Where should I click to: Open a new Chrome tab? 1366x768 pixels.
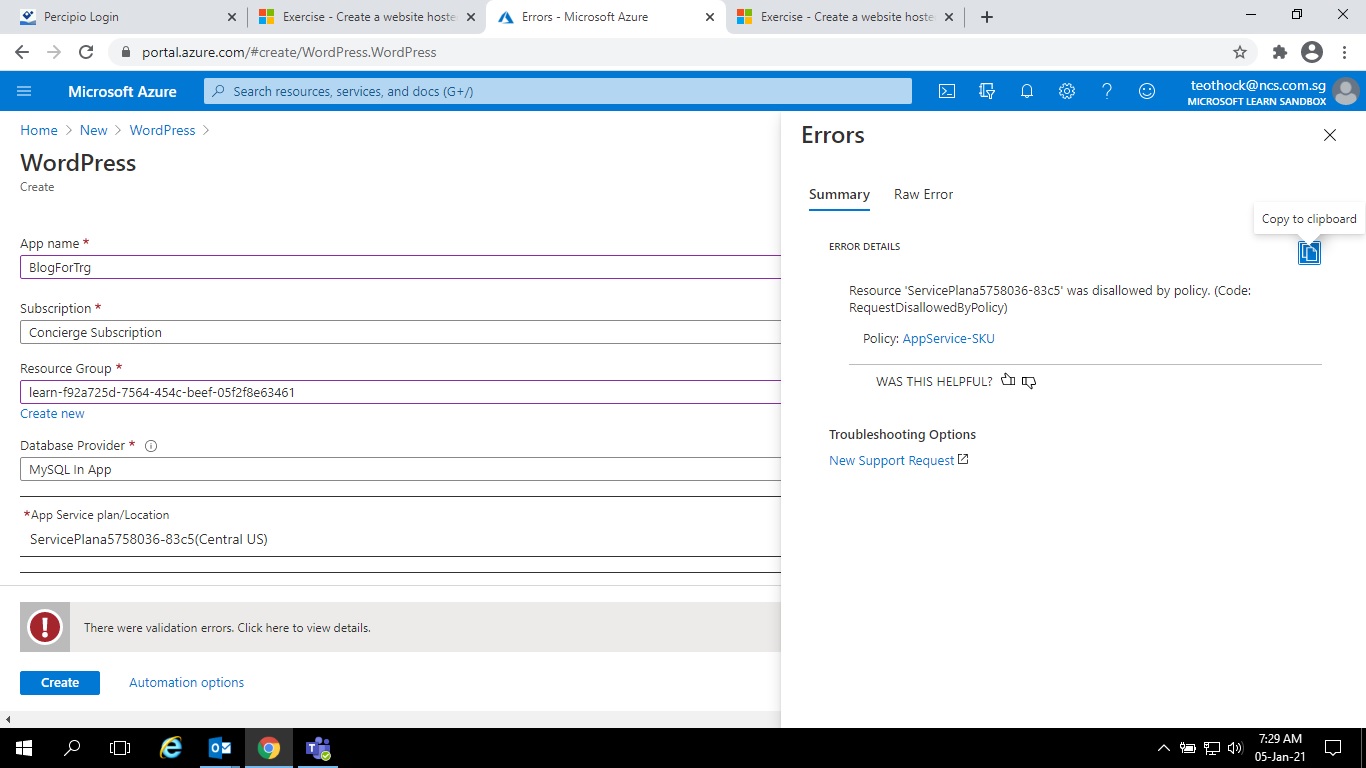click(987, 17)
